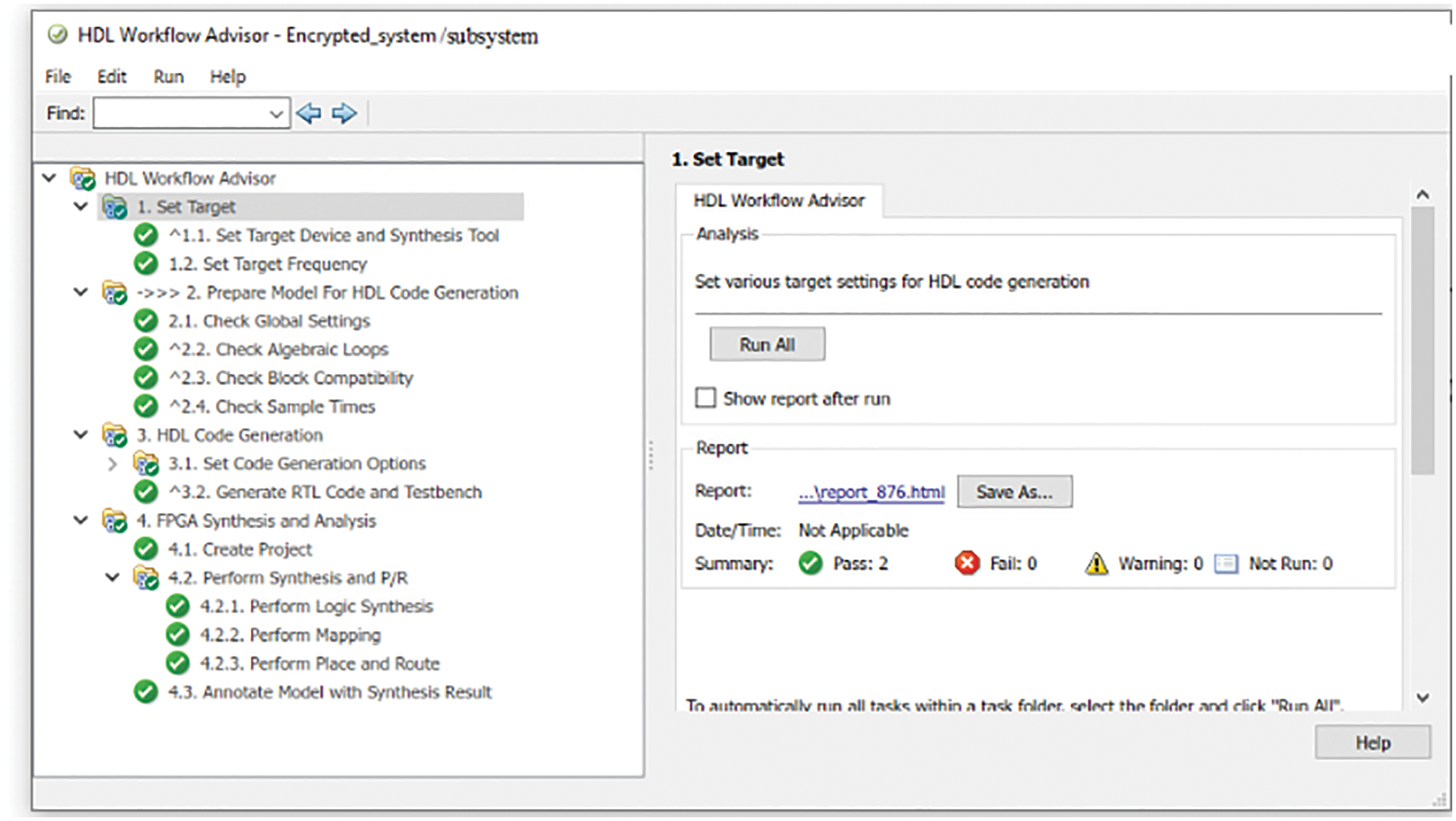Open the Edit menu
This screenshot has height=821, width=1456.
[x=111, y=77]
